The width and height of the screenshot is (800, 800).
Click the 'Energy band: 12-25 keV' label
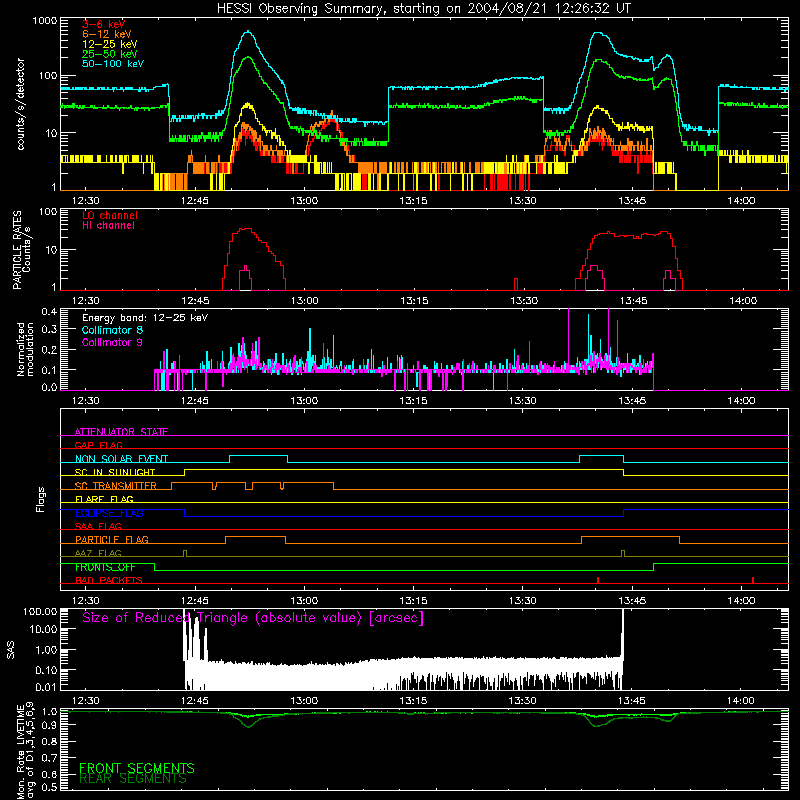point(145,318)
